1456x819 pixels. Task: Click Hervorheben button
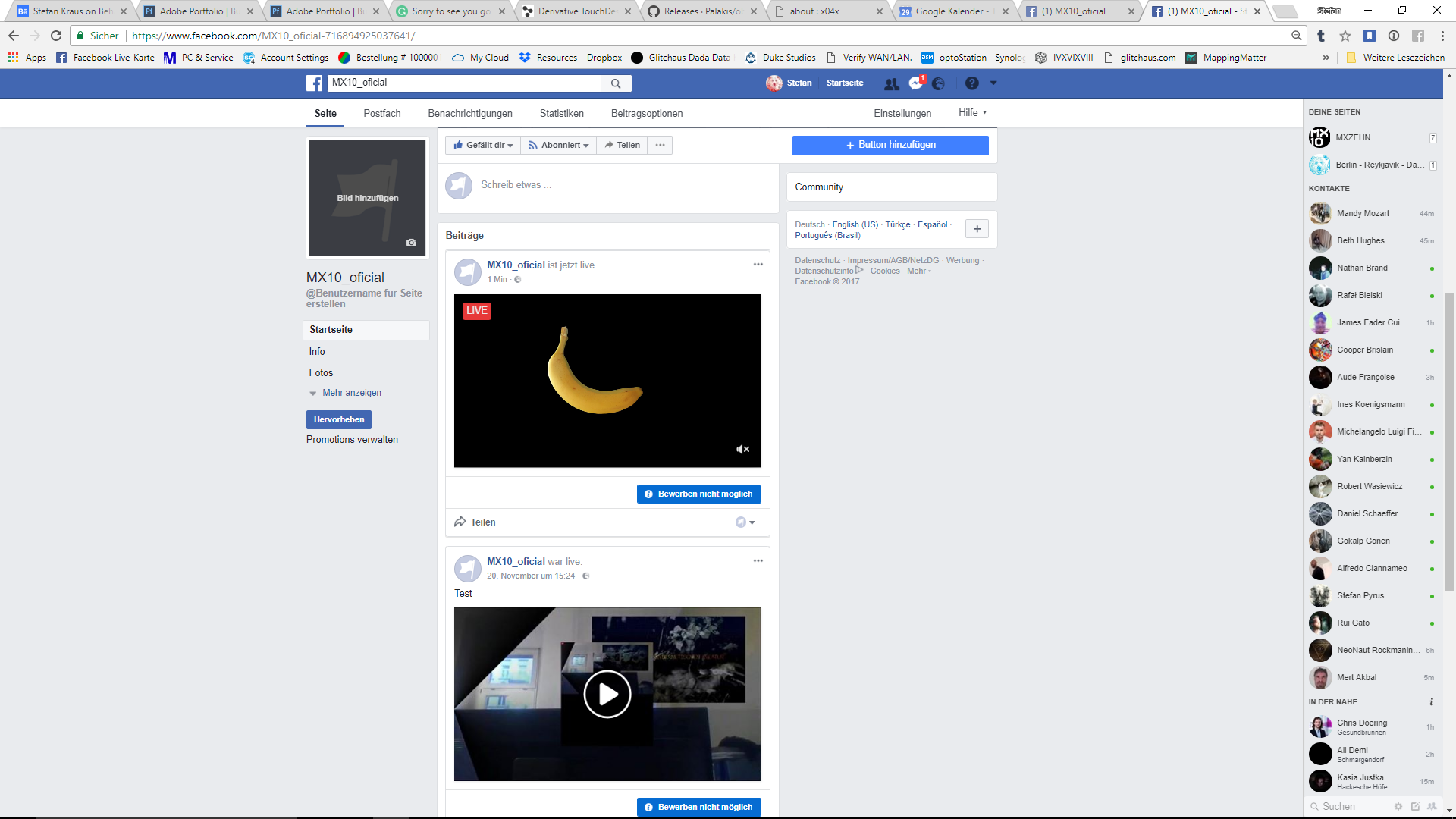coord(339,419)
